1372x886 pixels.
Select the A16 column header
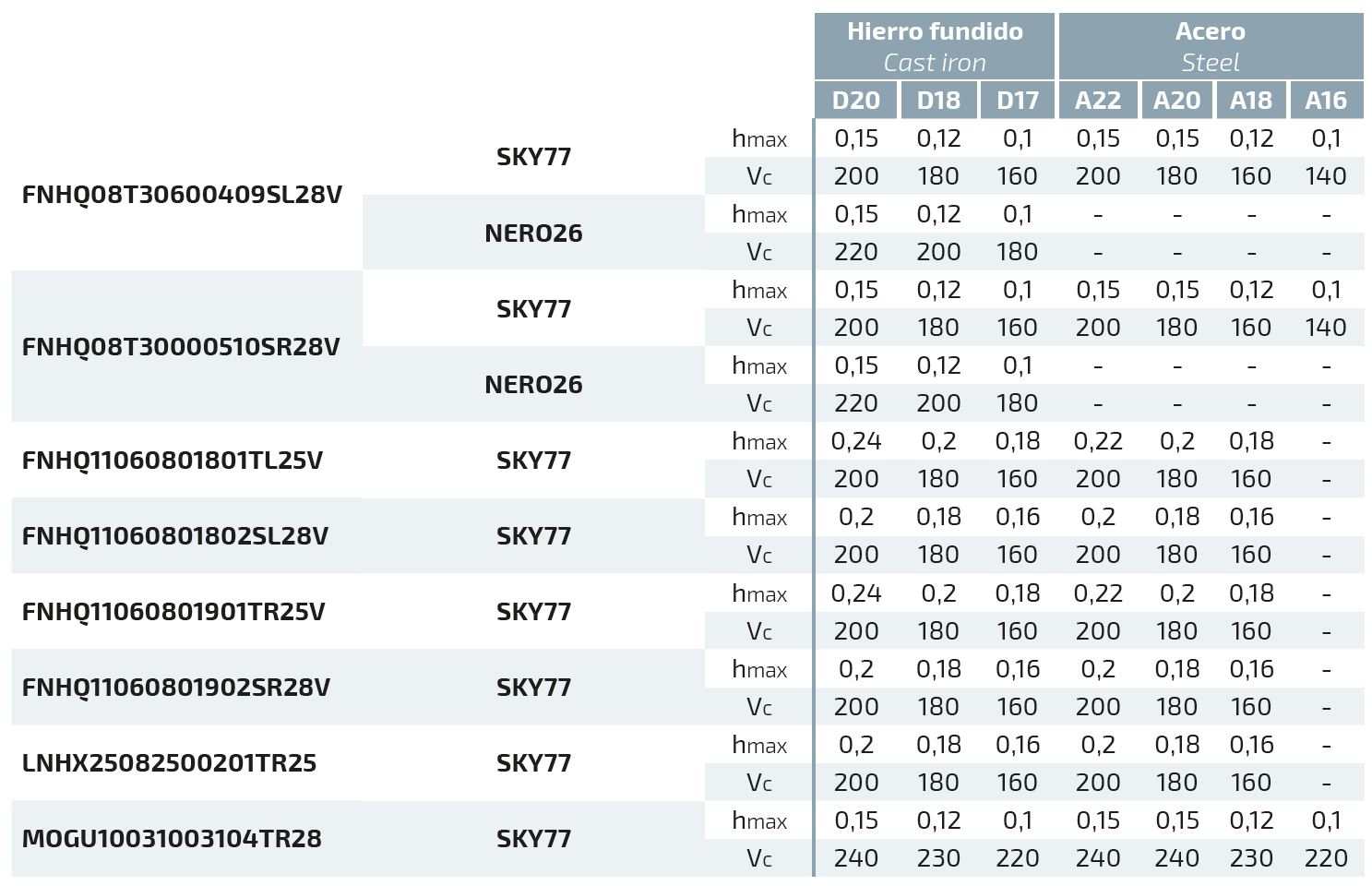coord(1326,101)
